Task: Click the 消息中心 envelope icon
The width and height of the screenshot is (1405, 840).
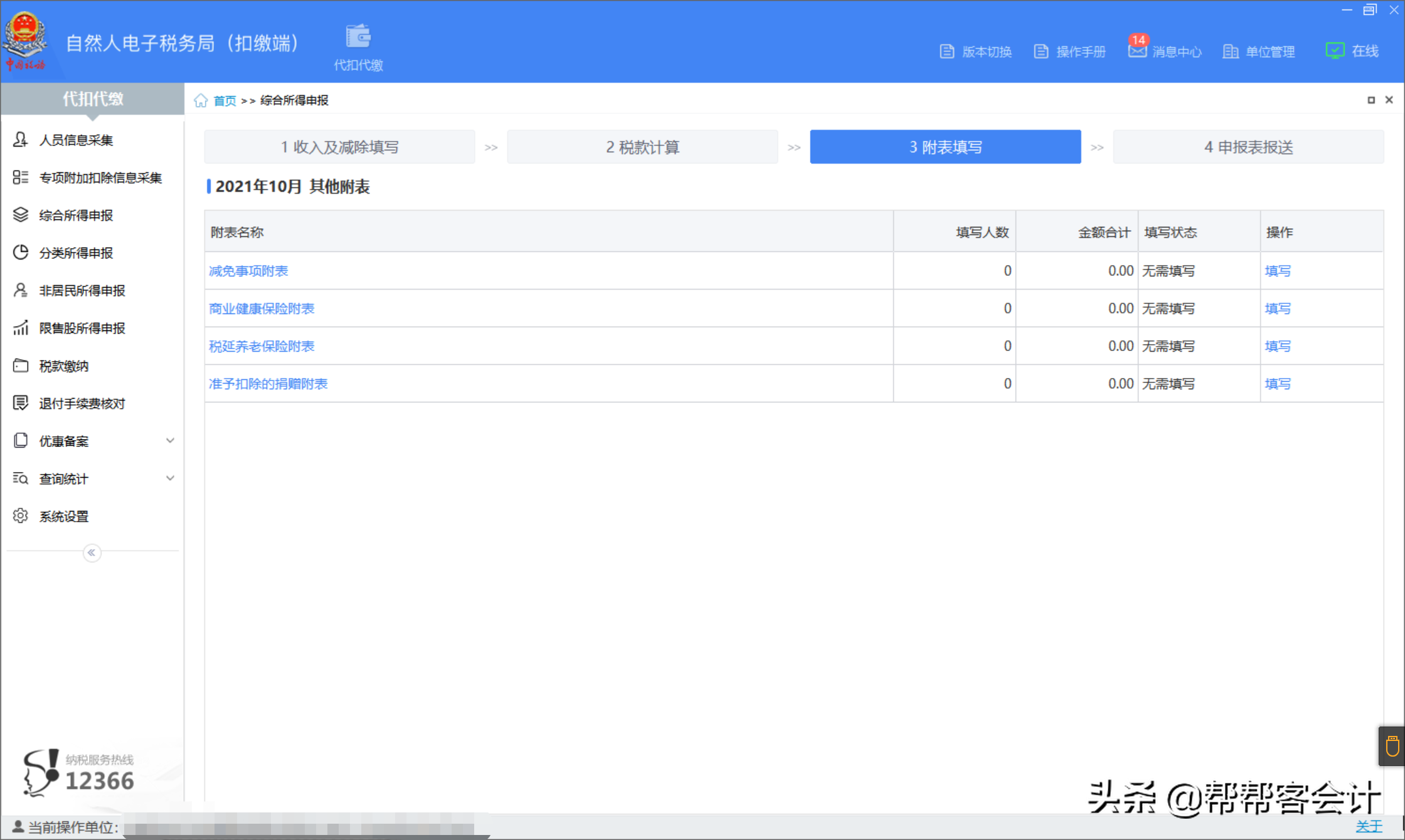Action: coord(1137,51)
